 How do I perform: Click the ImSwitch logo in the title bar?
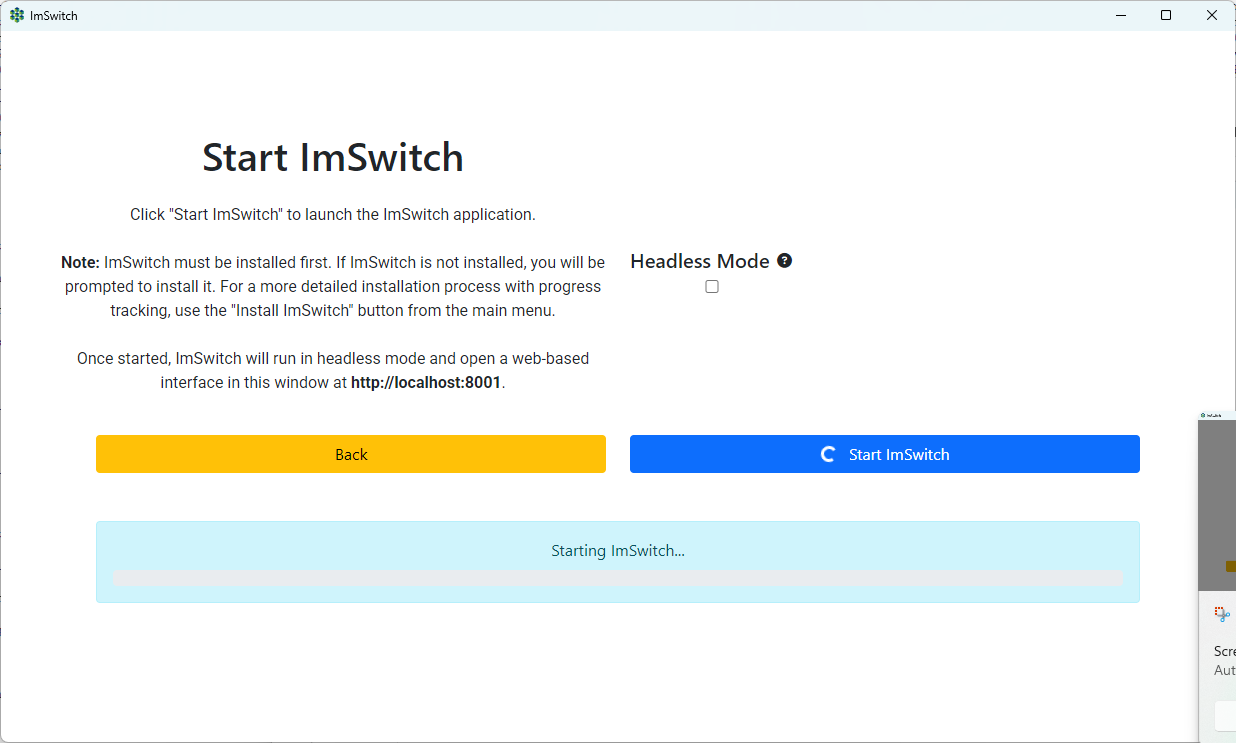click(x=17, y=15)
